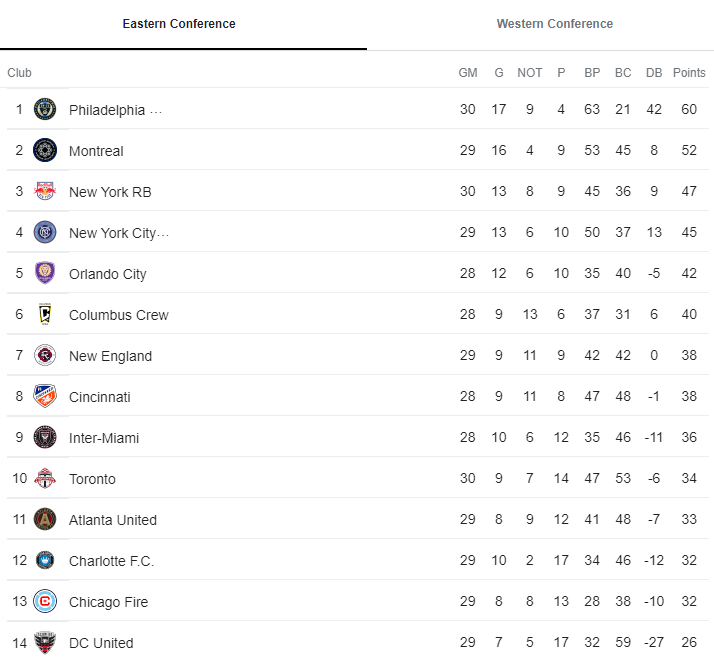Click the DB column header
714x664 pixels.
coord(654,73)
